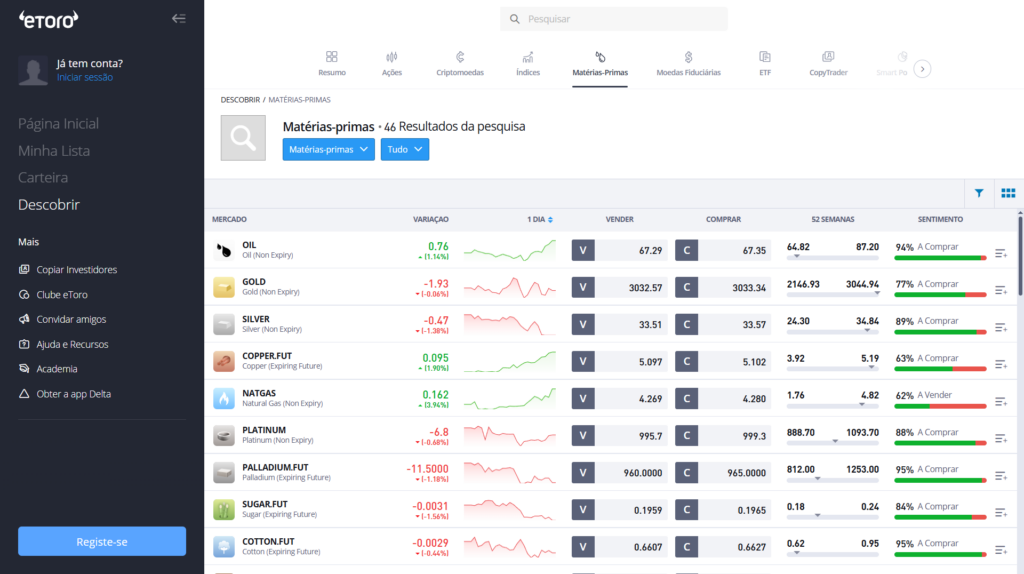Sort by 1 DIA column arrow
The height and width of the screenshot is (574, 1024).
[551, 219]
